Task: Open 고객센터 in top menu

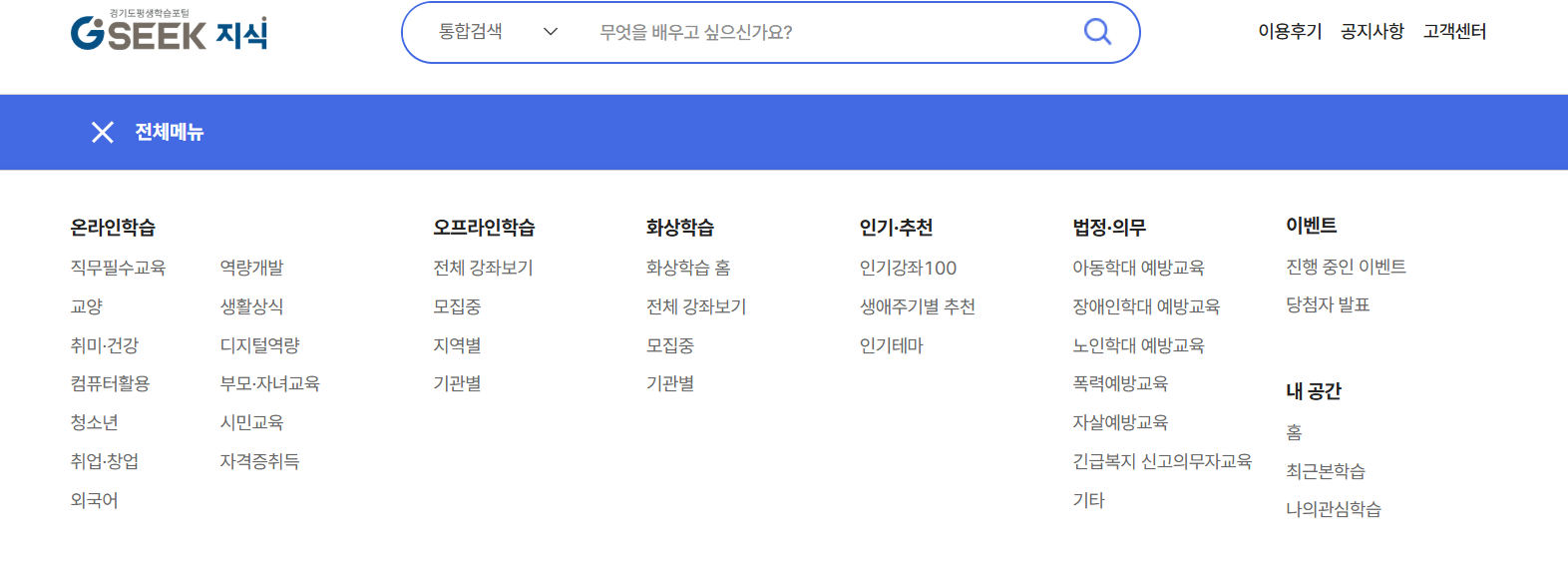Action: tap(1454, 32)
